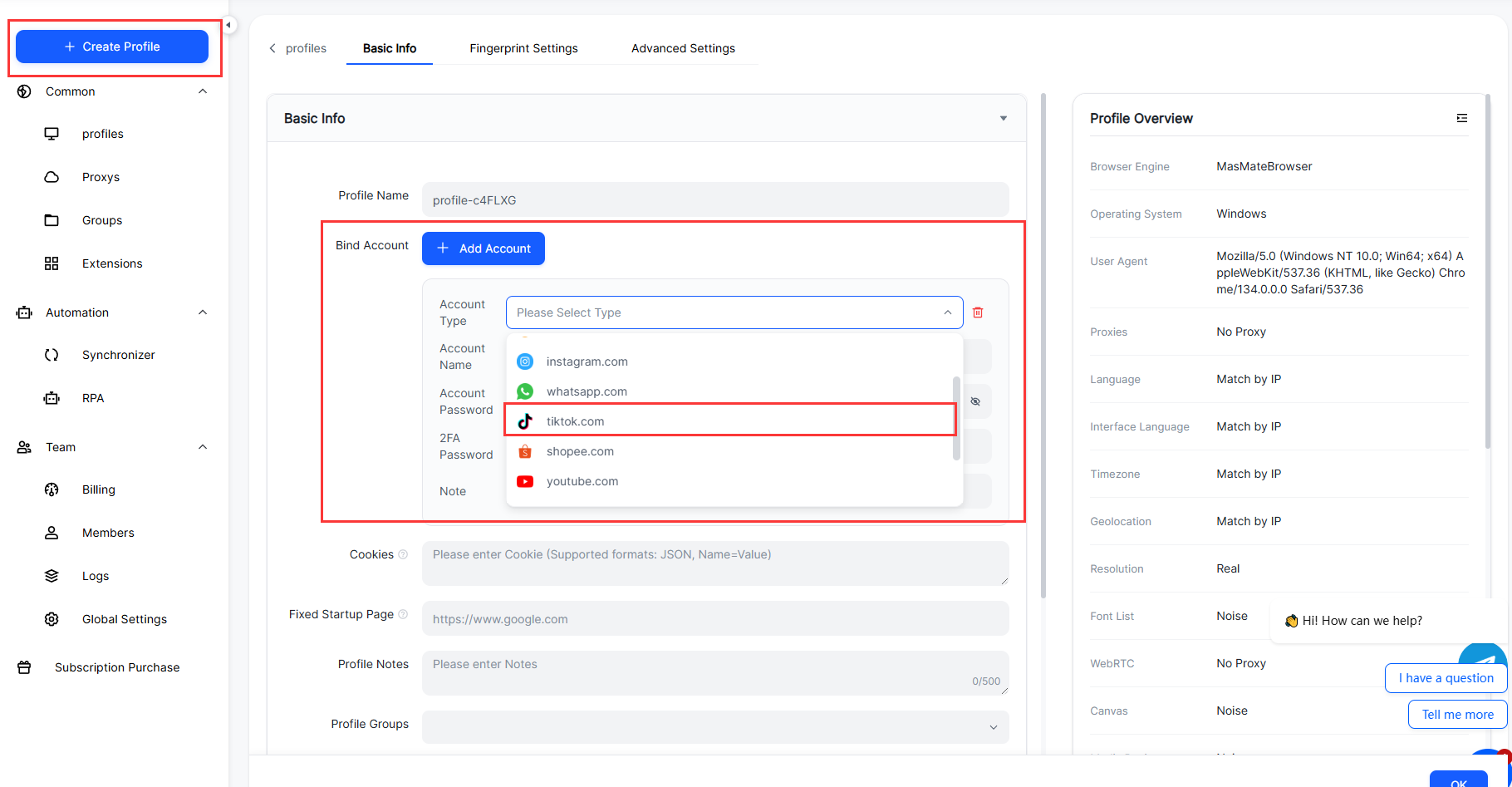
Task: Open Global Settings in sidebar
Action: pyautogui.click(x=124, y=619)
